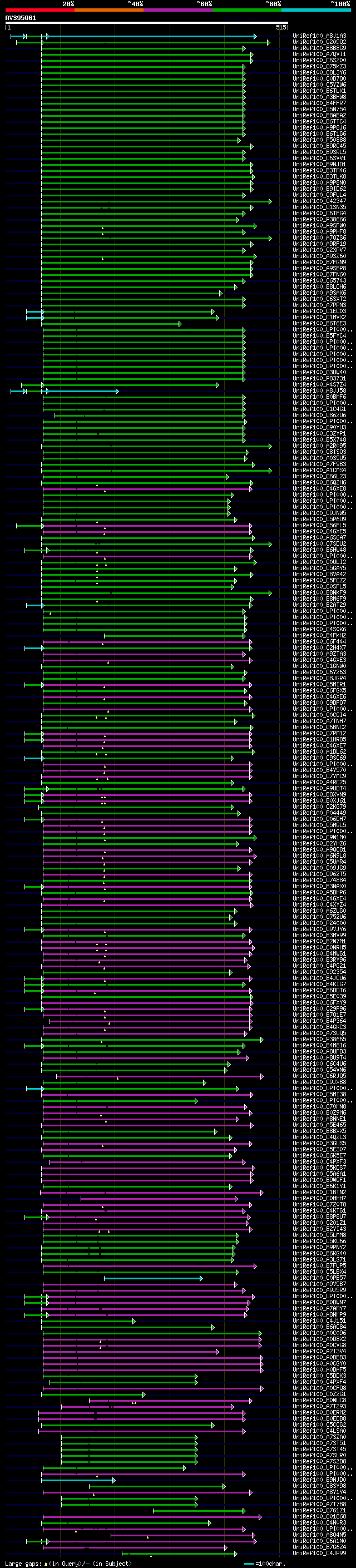The height and width of the screenshot is (1568, 356).
Task: Click label UniRef100_C1C4G1
Action: click(x=319, y=409)
